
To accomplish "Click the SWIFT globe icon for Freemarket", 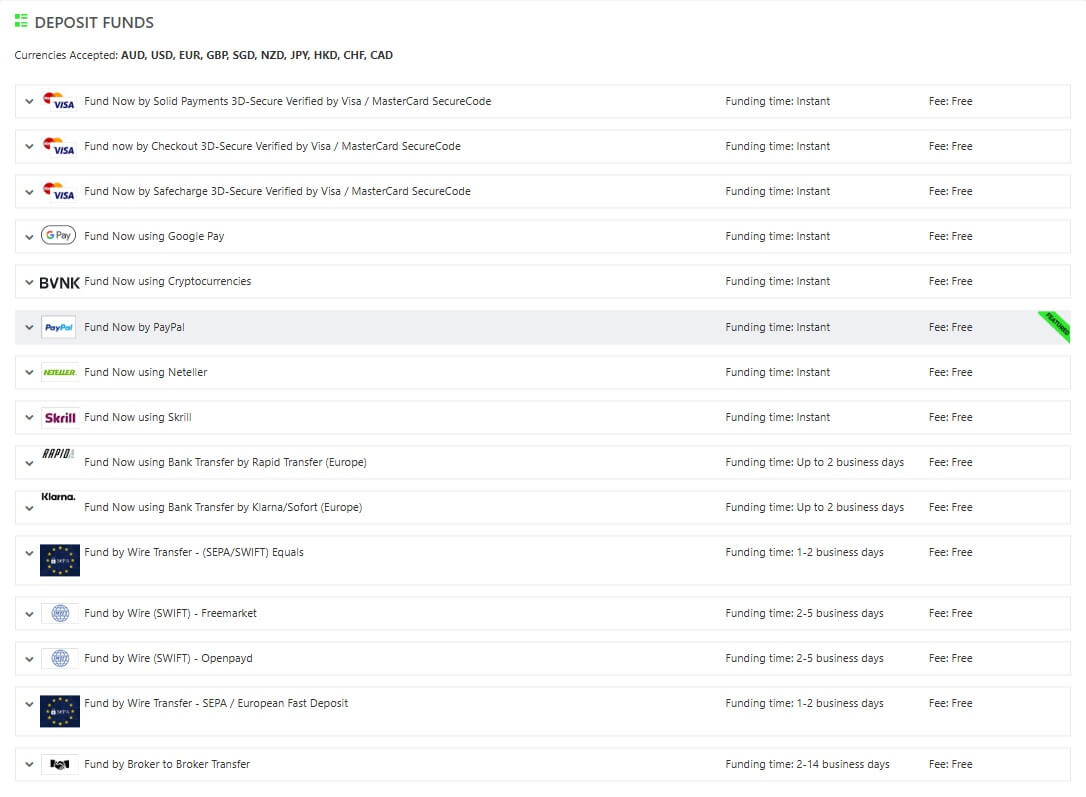I will (x=59, y=614).
